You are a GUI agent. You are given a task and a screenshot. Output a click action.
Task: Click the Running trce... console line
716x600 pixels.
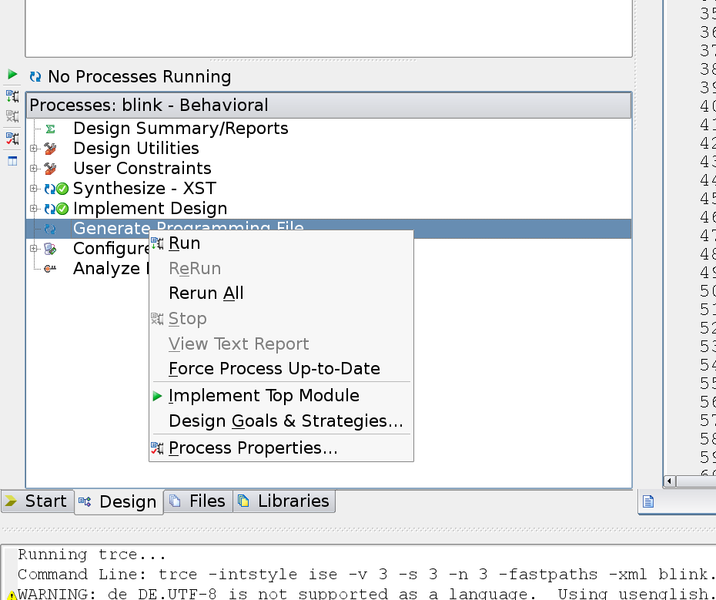pos(92,554)
